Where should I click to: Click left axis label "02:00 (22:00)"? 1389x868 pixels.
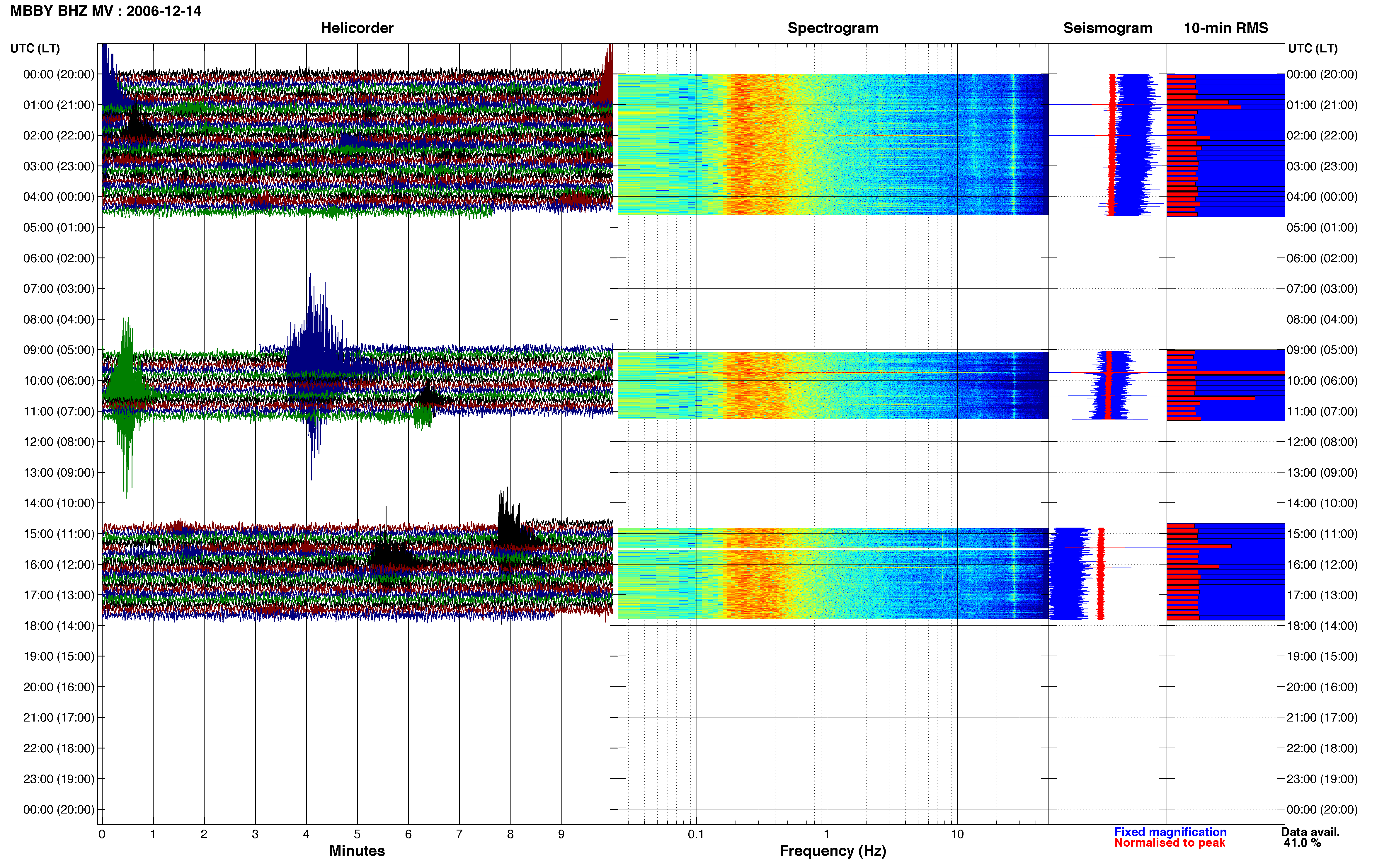(59, 135)
